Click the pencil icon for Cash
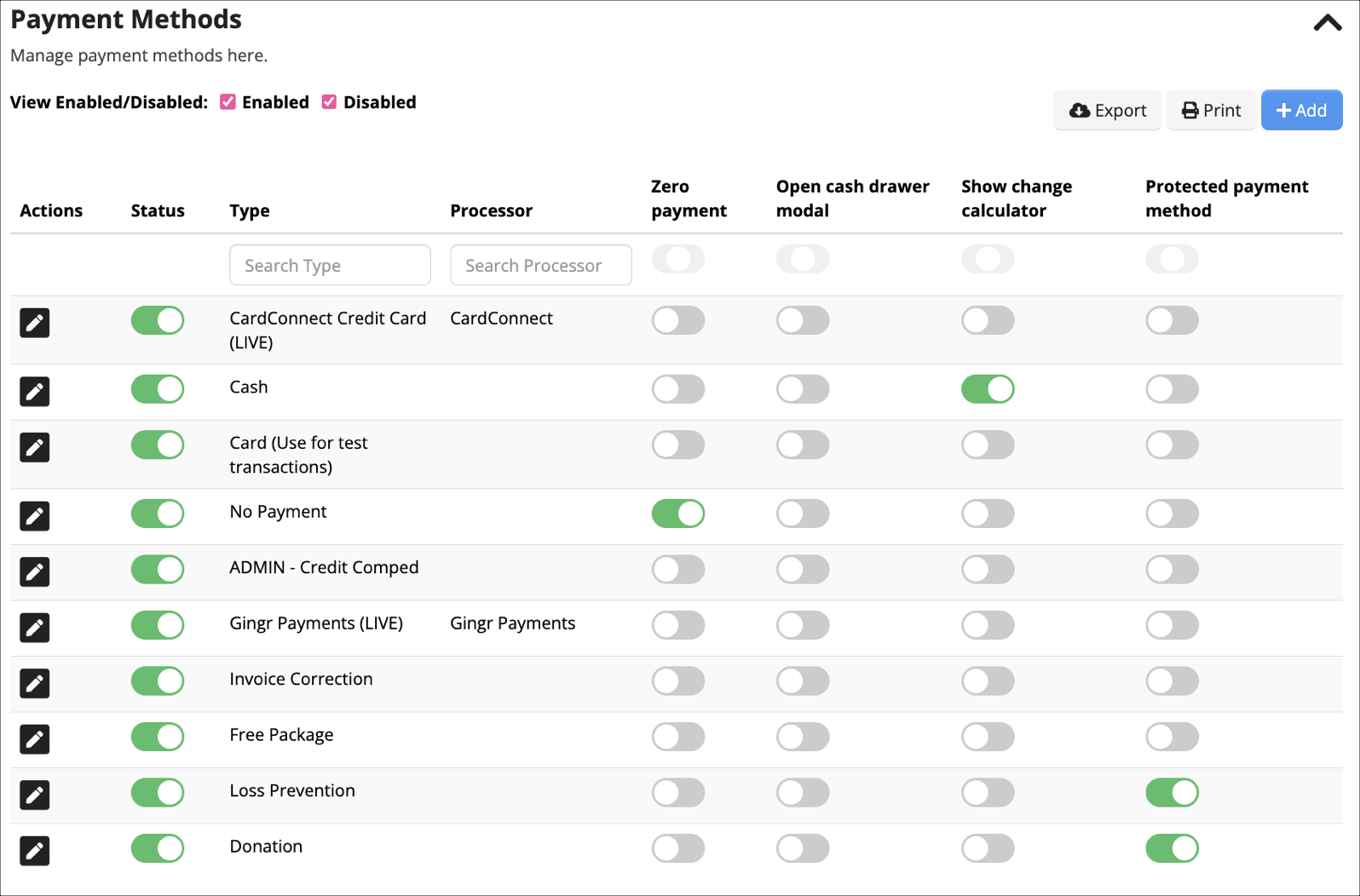Viewport: 1360px width, 896px height. point(35,392)
